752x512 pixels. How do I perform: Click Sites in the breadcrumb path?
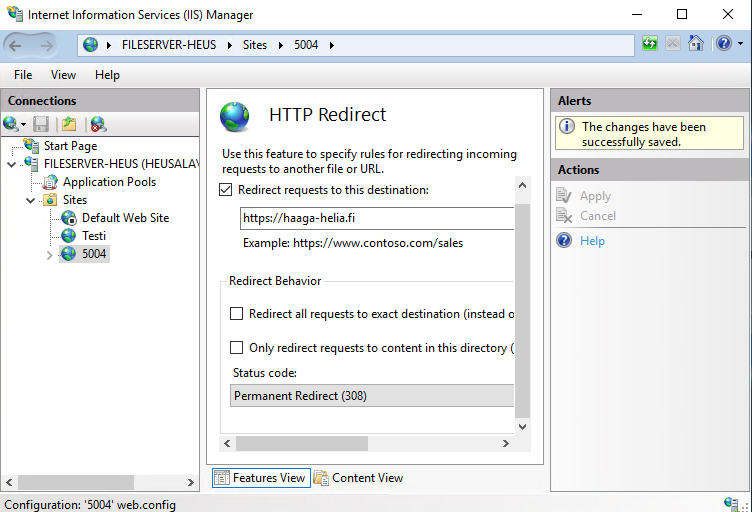[255, 45]
